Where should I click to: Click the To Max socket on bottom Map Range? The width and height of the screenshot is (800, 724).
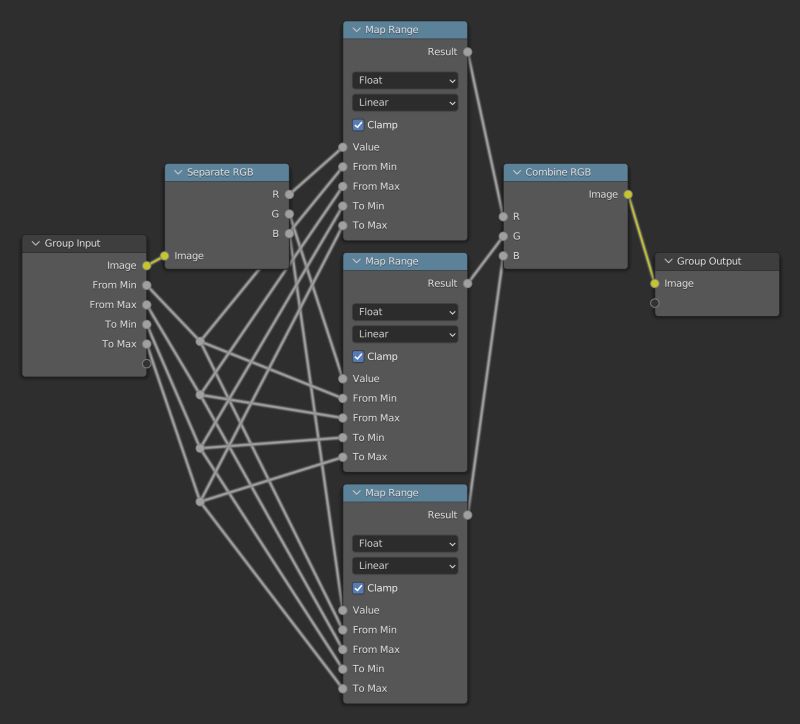[343, 688]
